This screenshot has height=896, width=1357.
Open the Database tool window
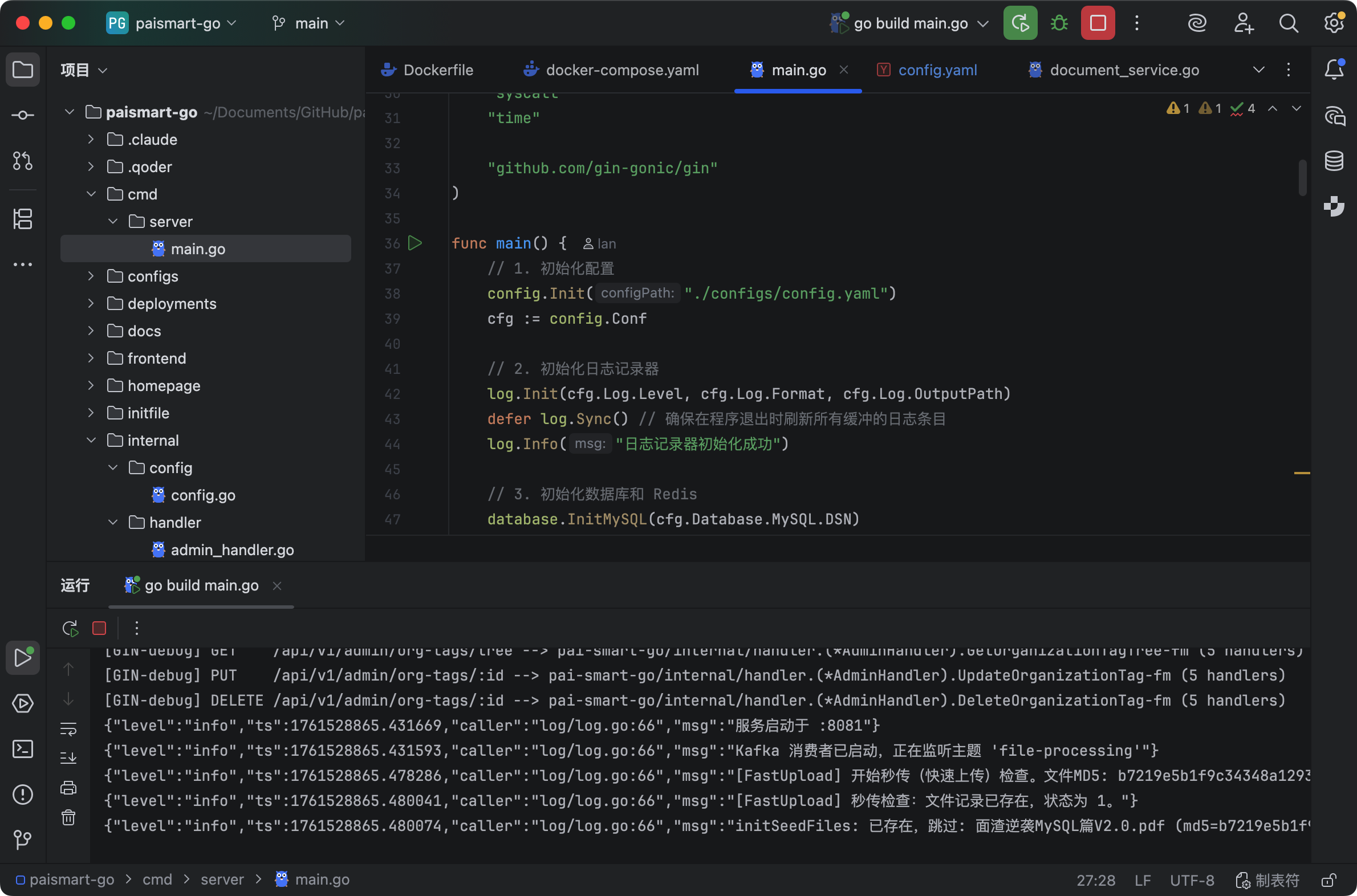coord(1334,161)
